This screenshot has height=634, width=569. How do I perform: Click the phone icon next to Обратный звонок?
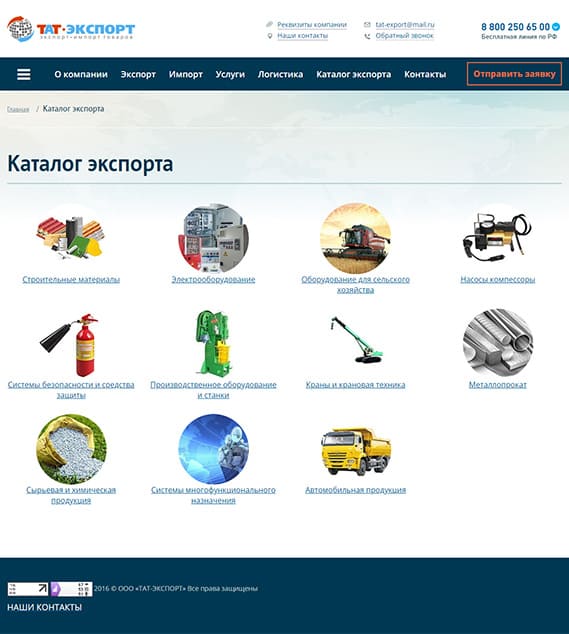[x=367, y=36]
